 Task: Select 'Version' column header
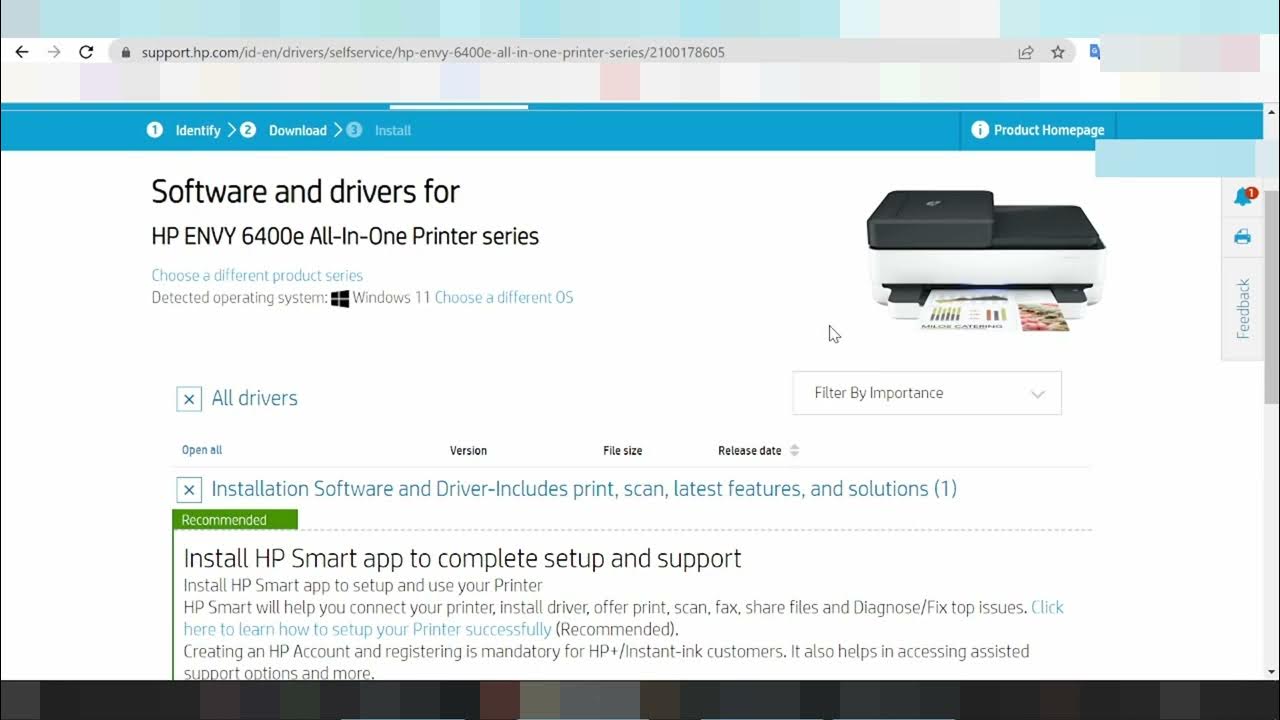pyautogui.click(x=468, y=450)
